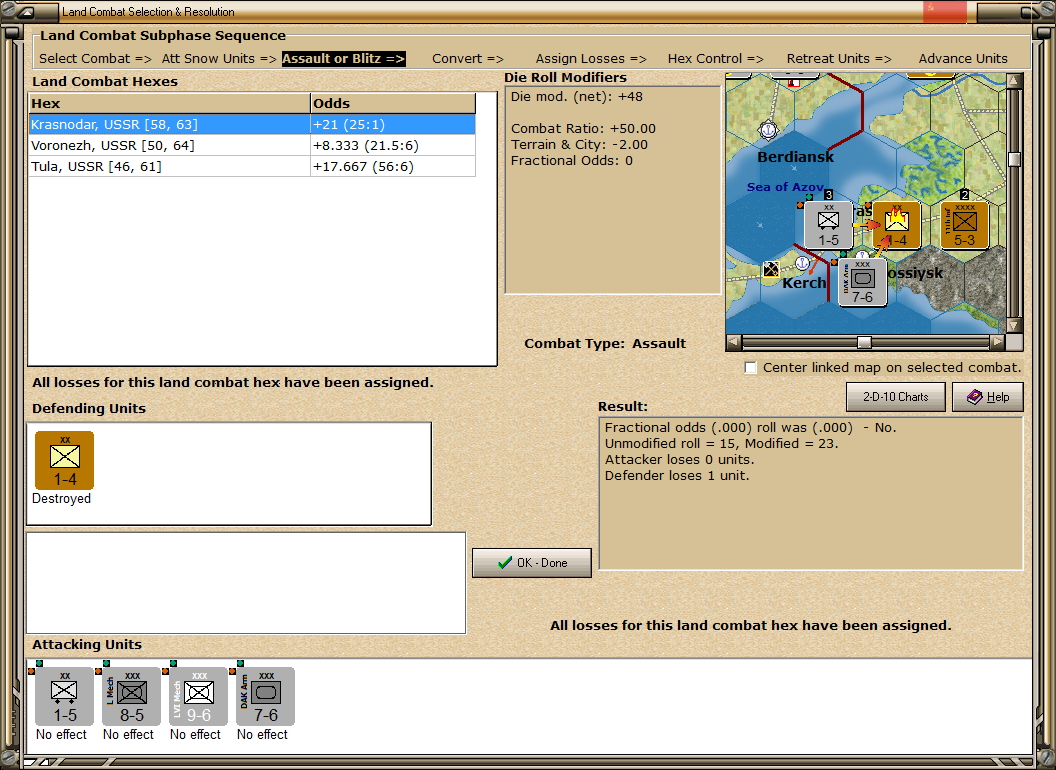Click the map scroll right arrow
Screen dimensions: 1056x770
click(x=997, y=342)
